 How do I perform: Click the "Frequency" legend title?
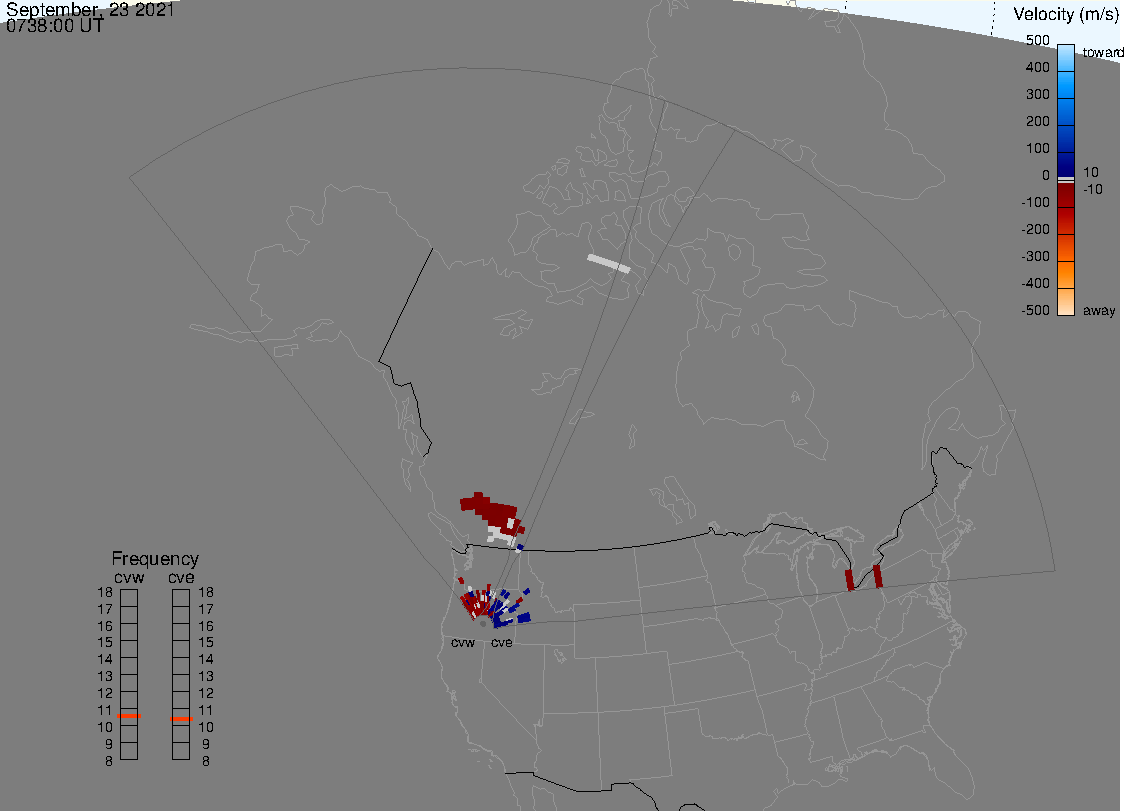[x=155, y=559]
